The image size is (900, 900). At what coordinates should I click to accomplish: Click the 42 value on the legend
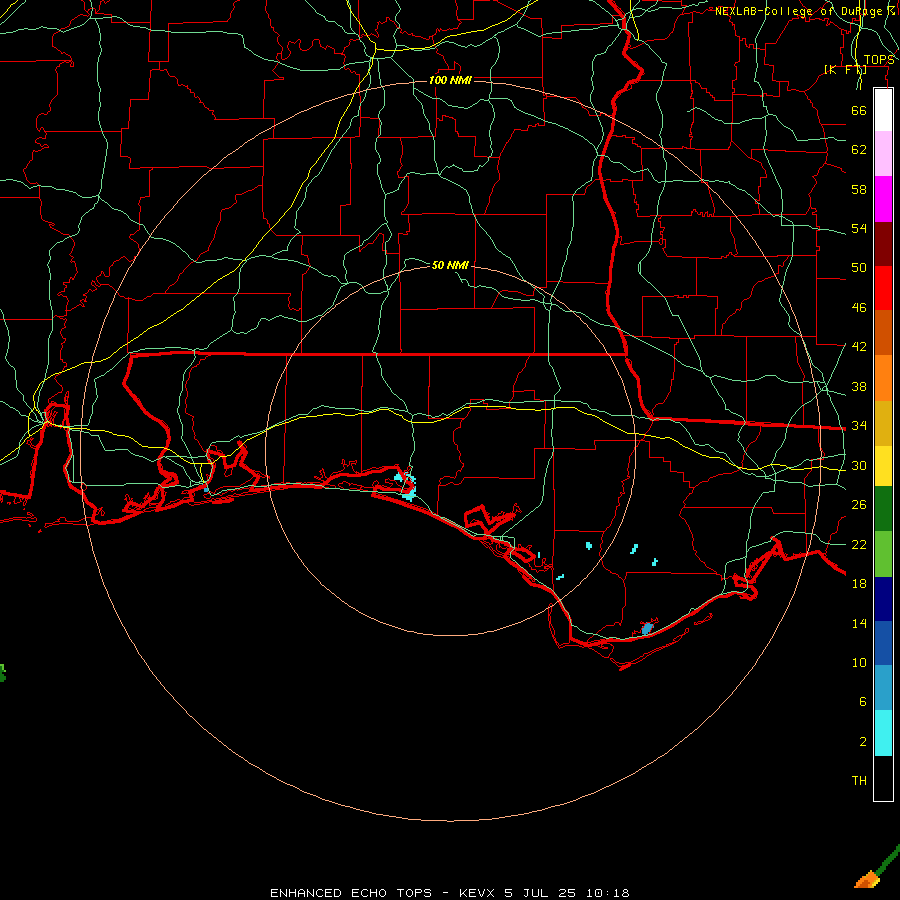[x=859, y=347]
